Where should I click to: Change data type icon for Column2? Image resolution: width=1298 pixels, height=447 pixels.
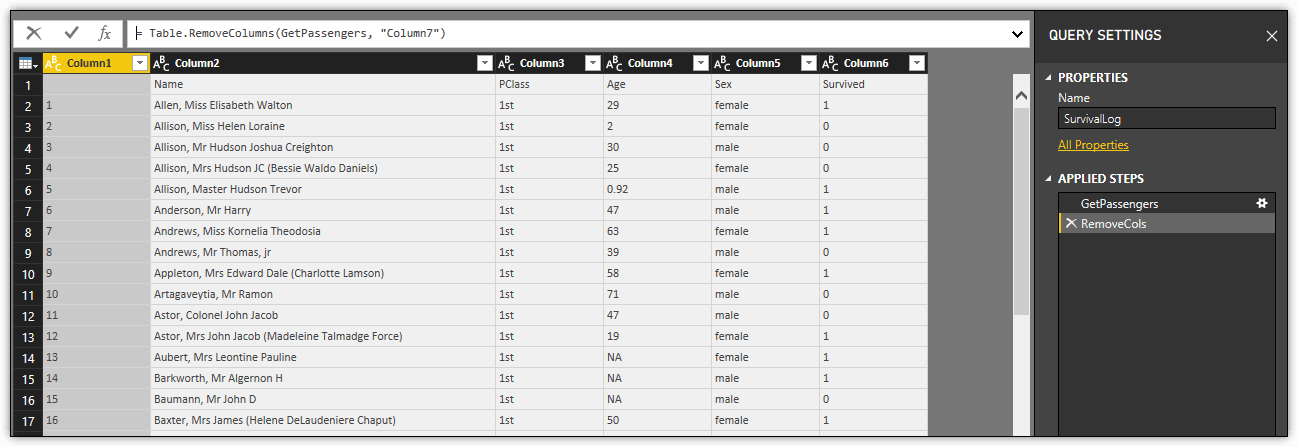coord(161,63)
